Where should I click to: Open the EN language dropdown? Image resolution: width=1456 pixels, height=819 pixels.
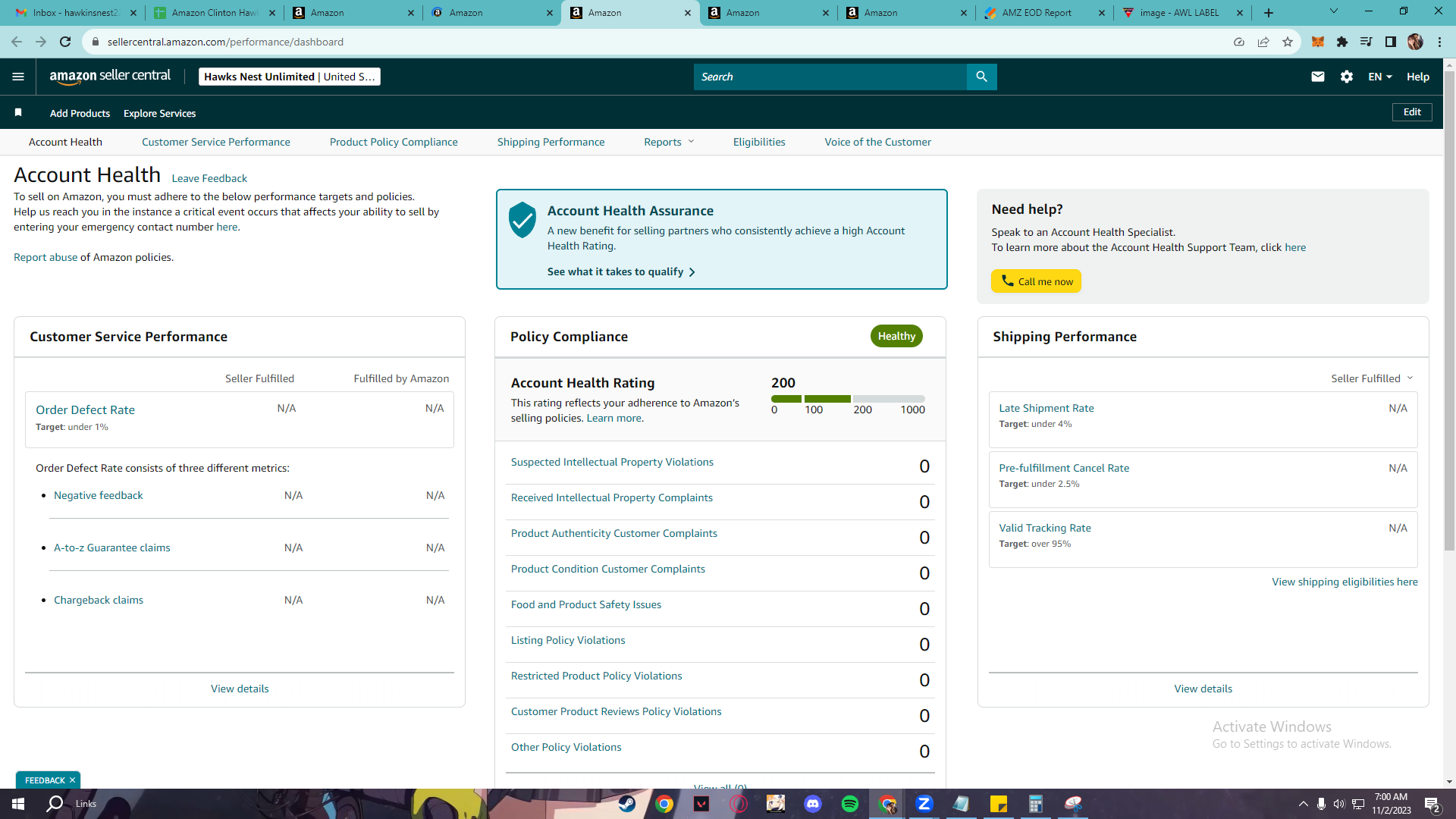[1380, 77]
